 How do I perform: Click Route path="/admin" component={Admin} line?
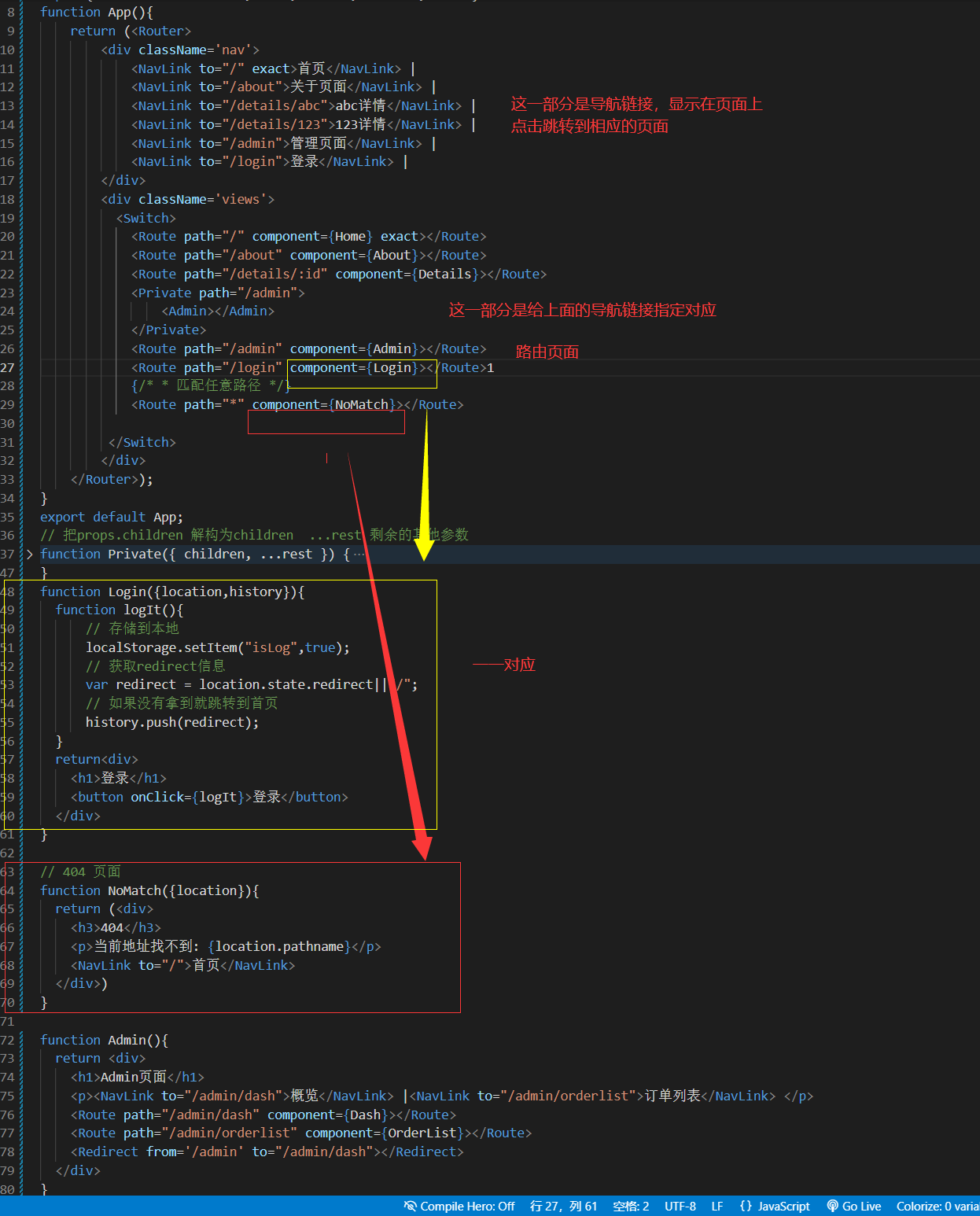pyautogui.click(x=309, y=348)
